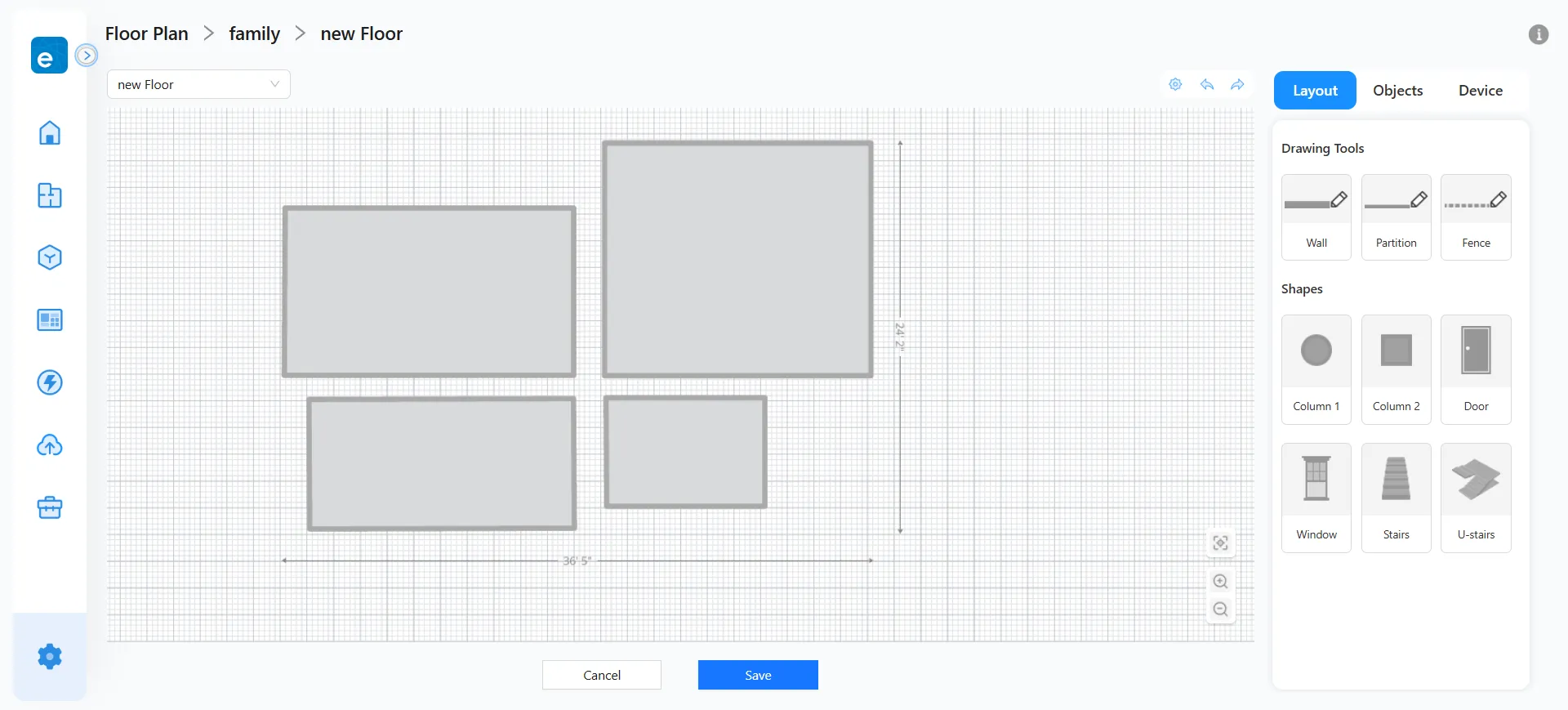Select the Partition drawing tool
The height and width of the screenshot is (710, 1568).
(1396, 217)
